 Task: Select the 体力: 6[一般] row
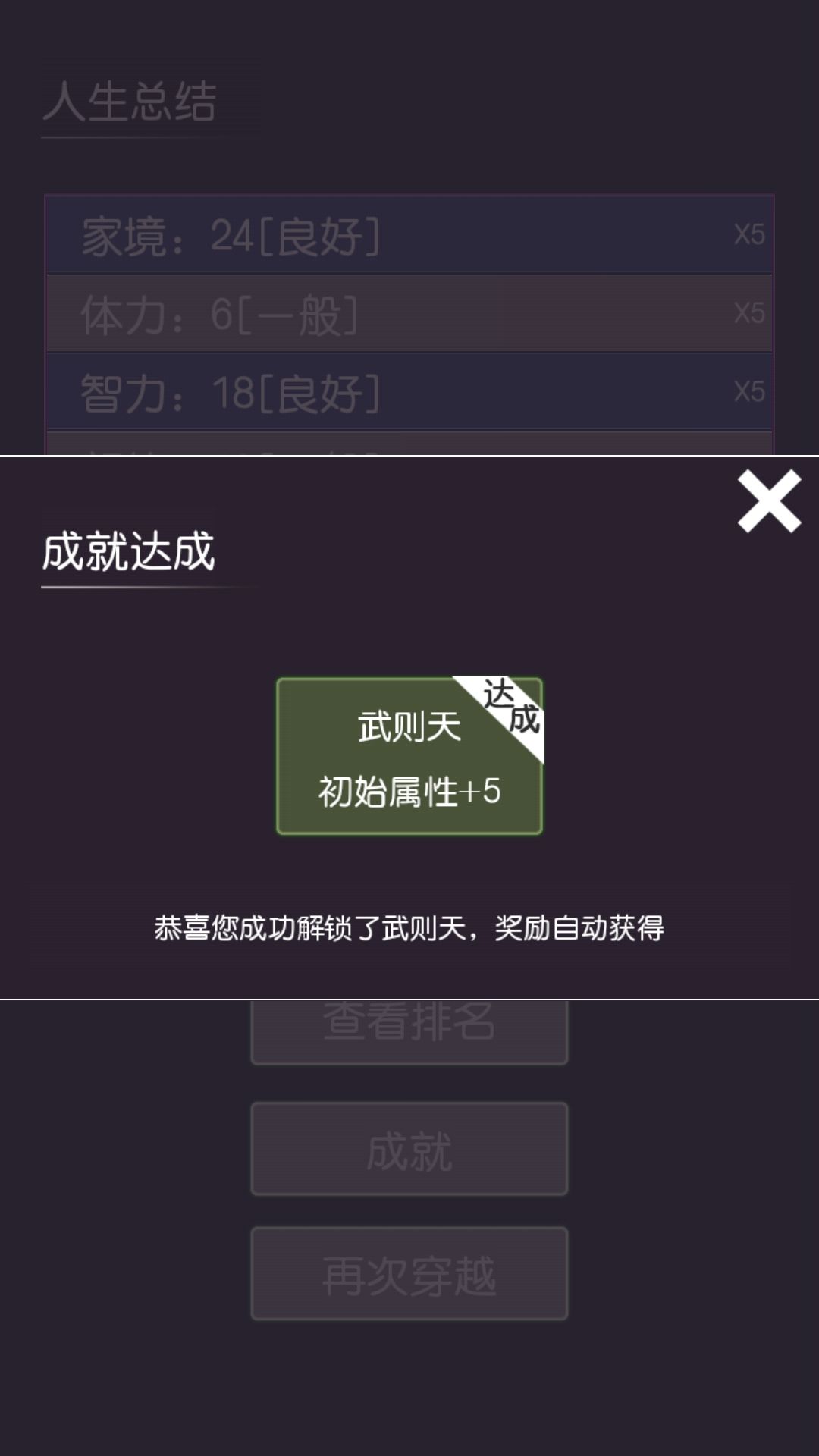(409, 313)
